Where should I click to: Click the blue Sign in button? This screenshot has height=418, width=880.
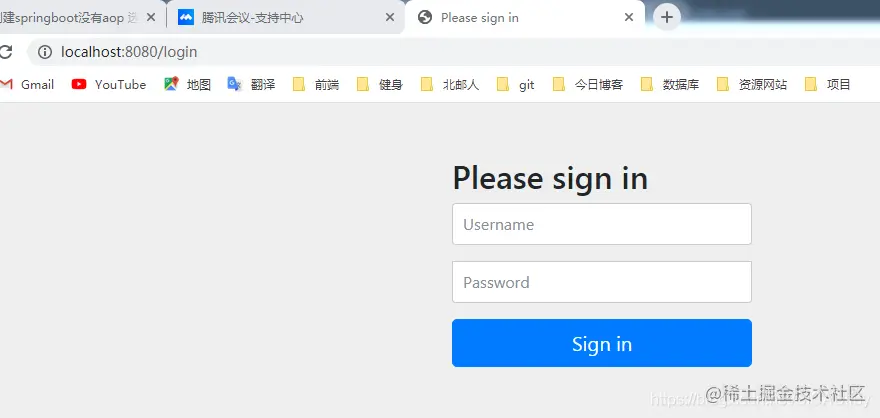pyautogui.click(x=602, y=343)
